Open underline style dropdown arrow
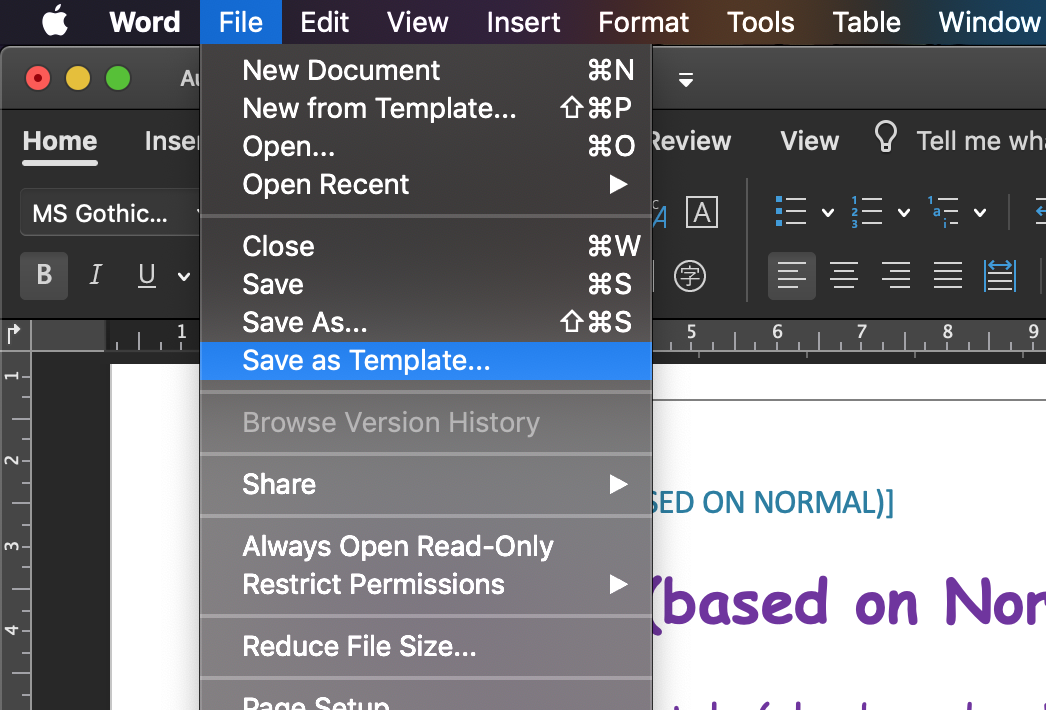This screenshot has width=1046, height=710. 183,276
